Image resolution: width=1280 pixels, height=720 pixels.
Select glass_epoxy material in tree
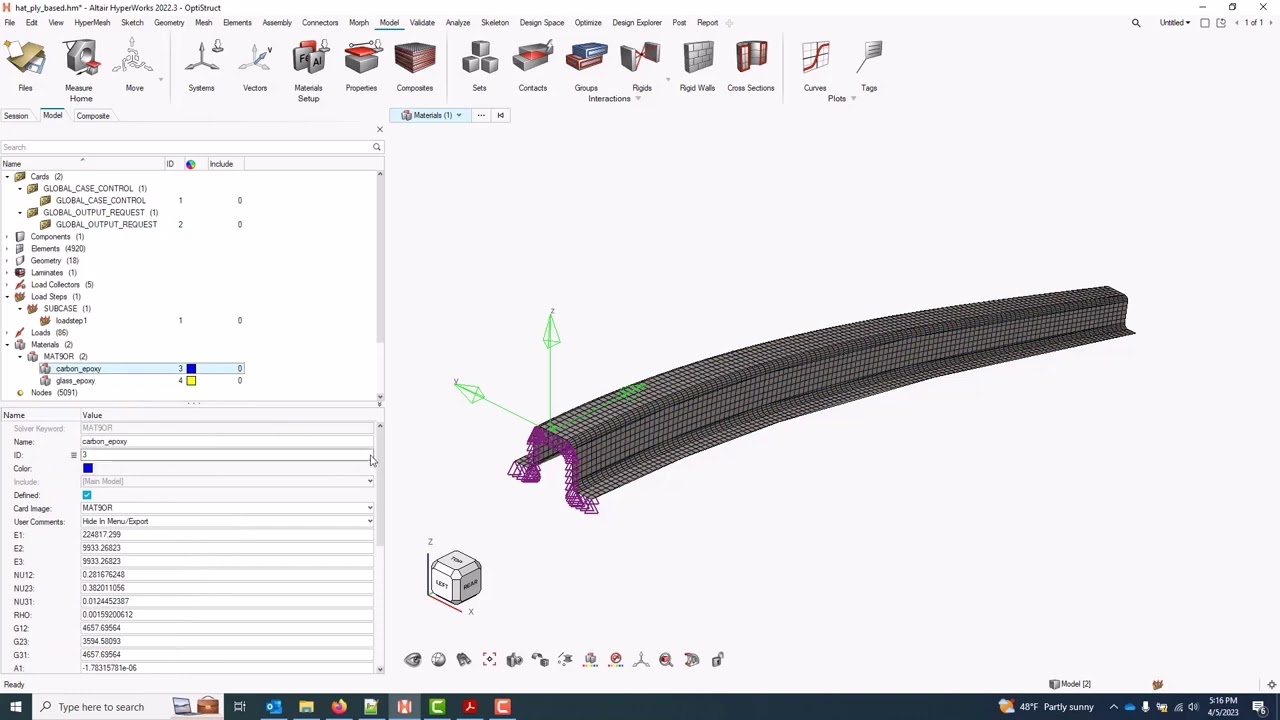pos(75,381)
